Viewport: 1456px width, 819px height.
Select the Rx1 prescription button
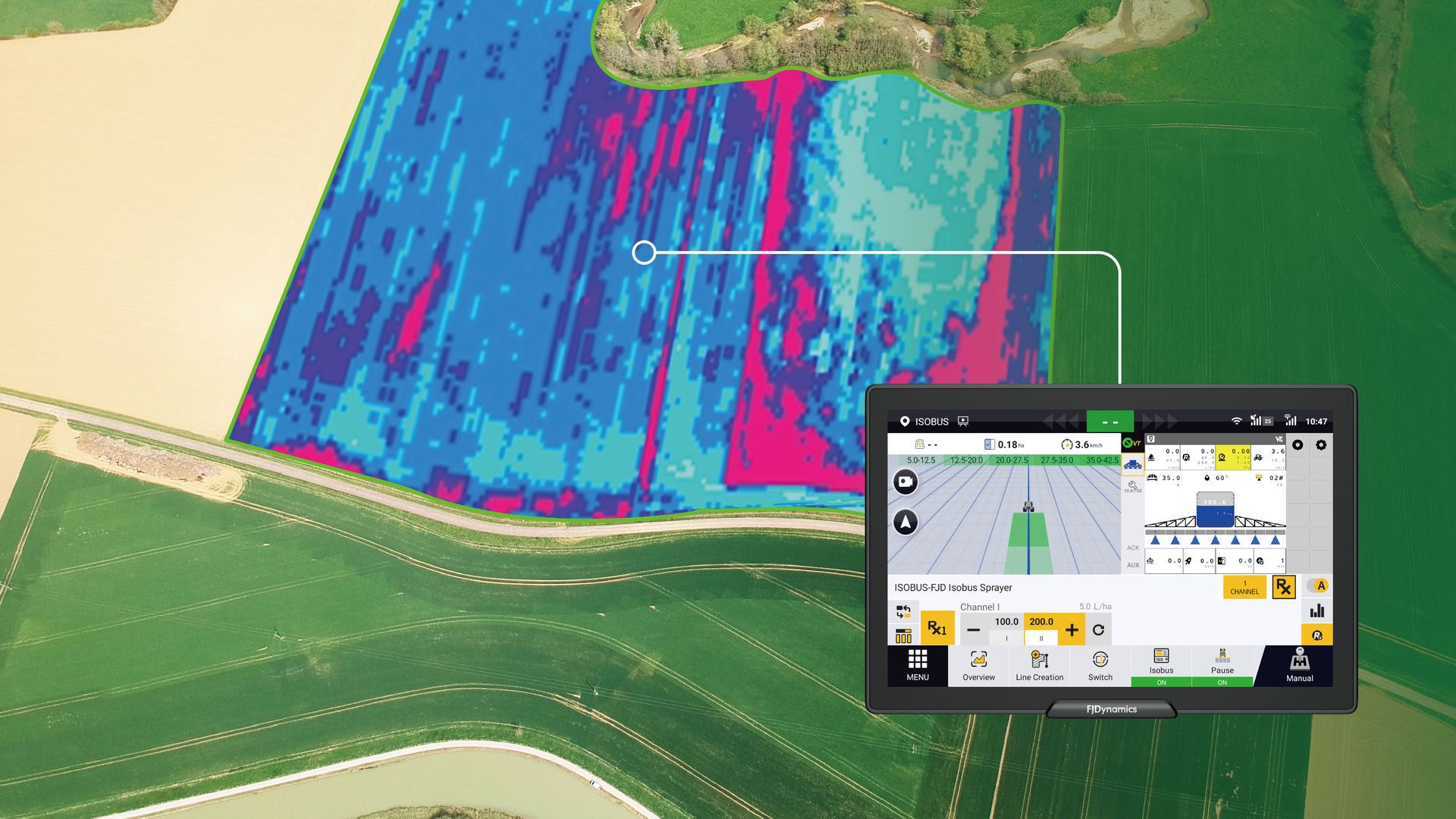coord(937,629)
